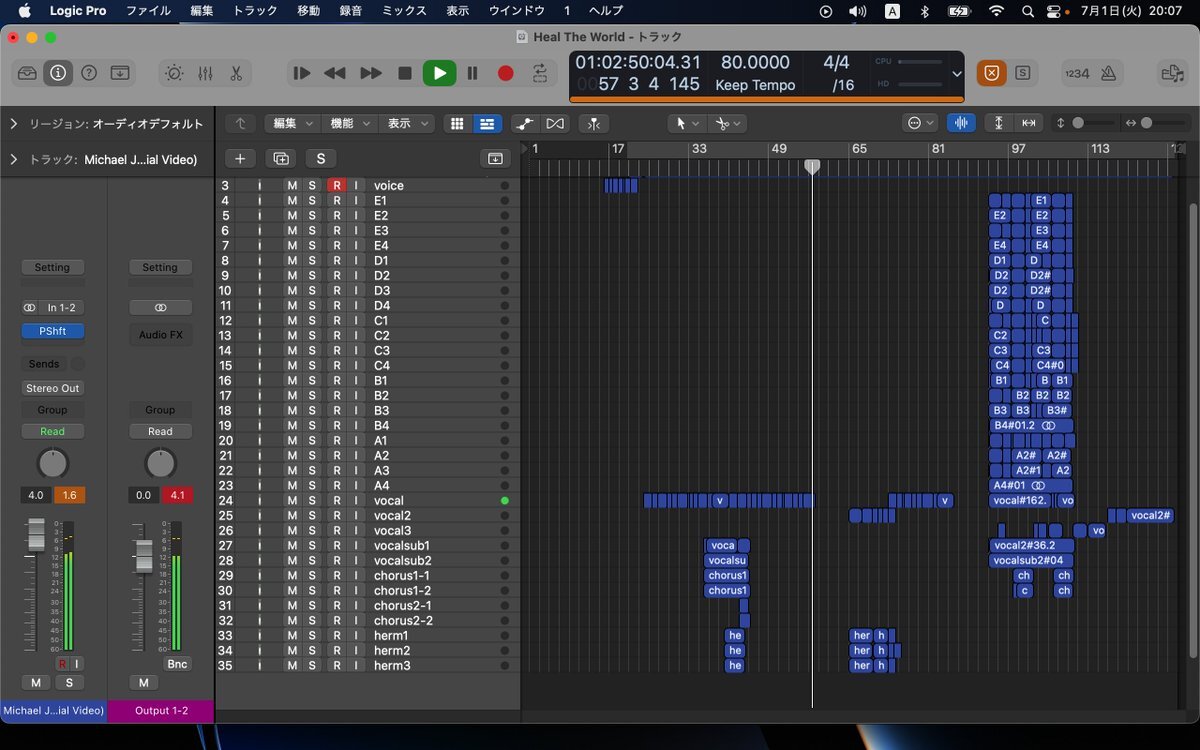This screenshot has height=750, width=1200.
Task: Mute the voice track
Action: pos(292,186)
